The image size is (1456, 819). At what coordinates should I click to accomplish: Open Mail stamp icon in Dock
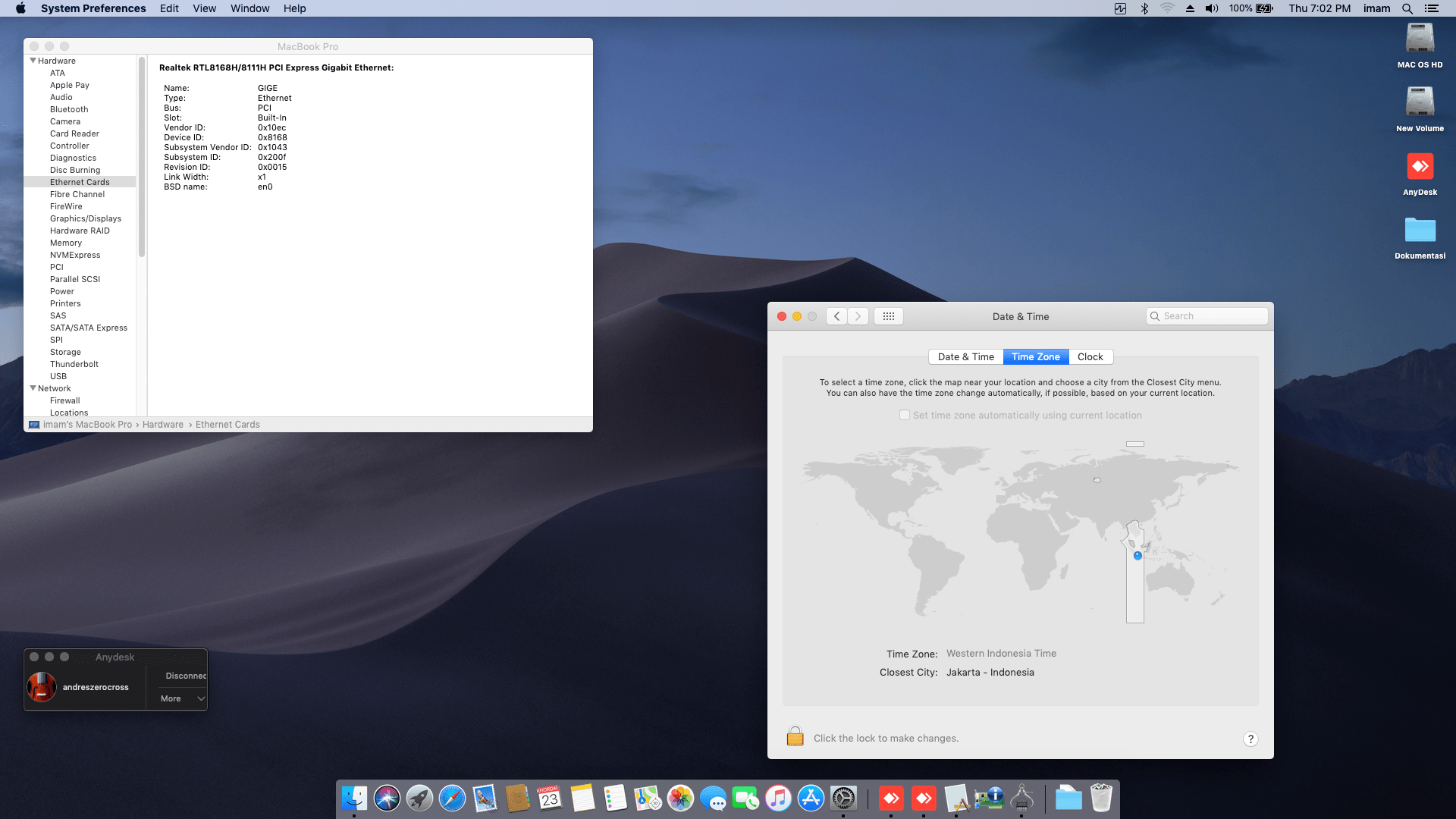point(485,798)
